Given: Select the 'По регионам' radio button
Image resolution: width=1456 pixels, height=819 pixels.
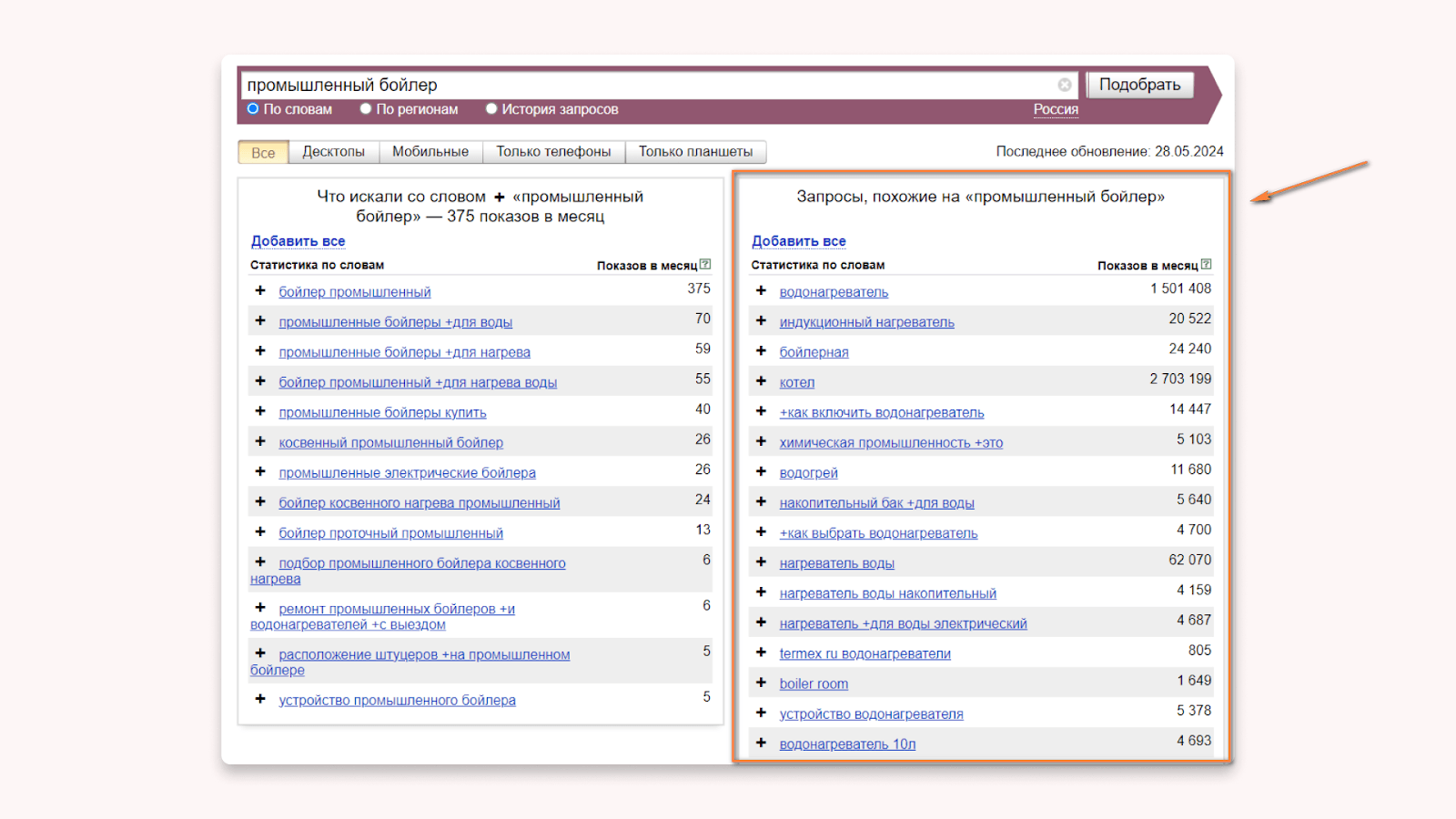Looking at the screenshot, I should click(366, 109).
